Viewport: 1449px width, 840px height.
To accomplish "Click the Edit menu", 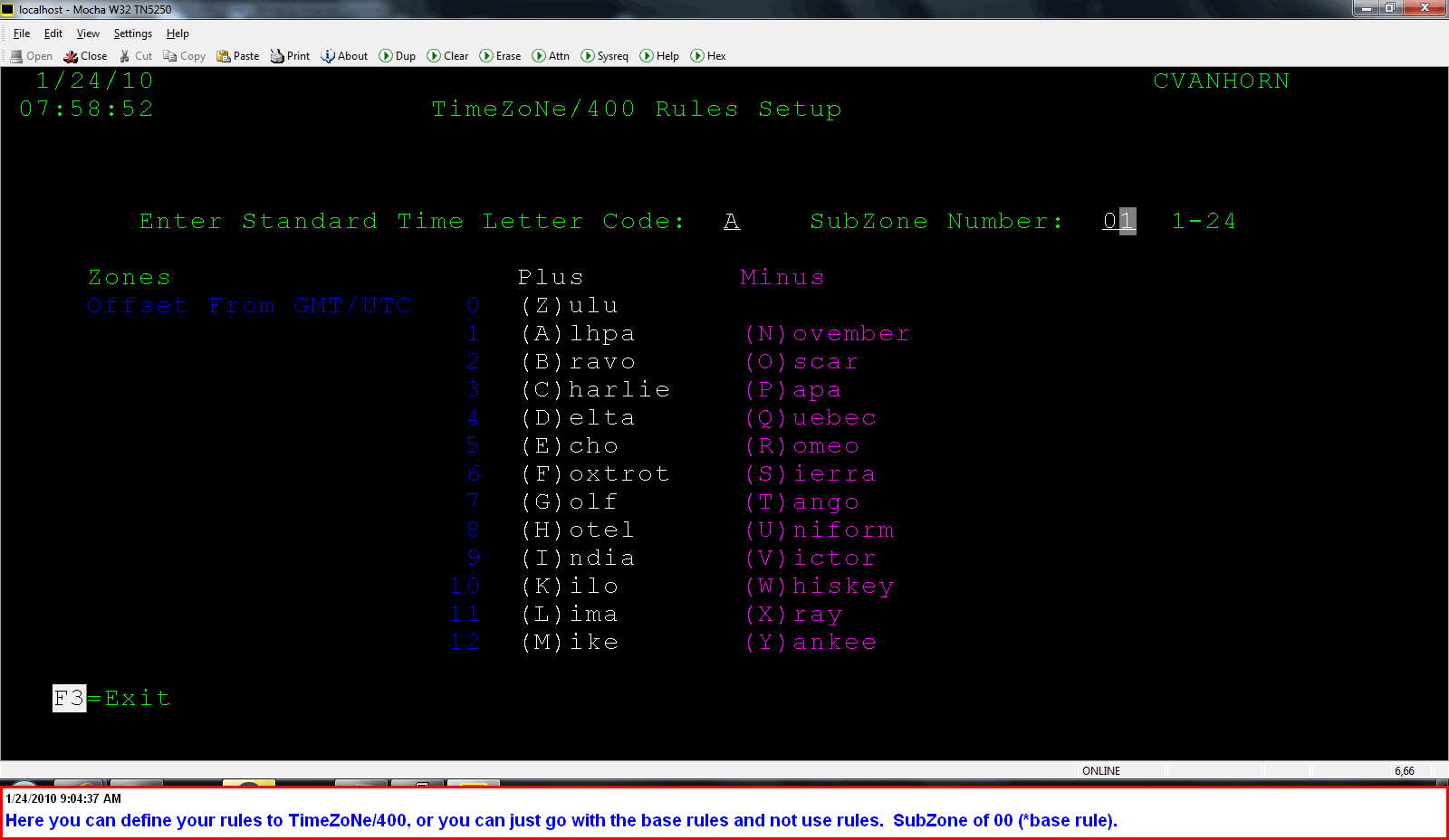I will tap(53, 33).
